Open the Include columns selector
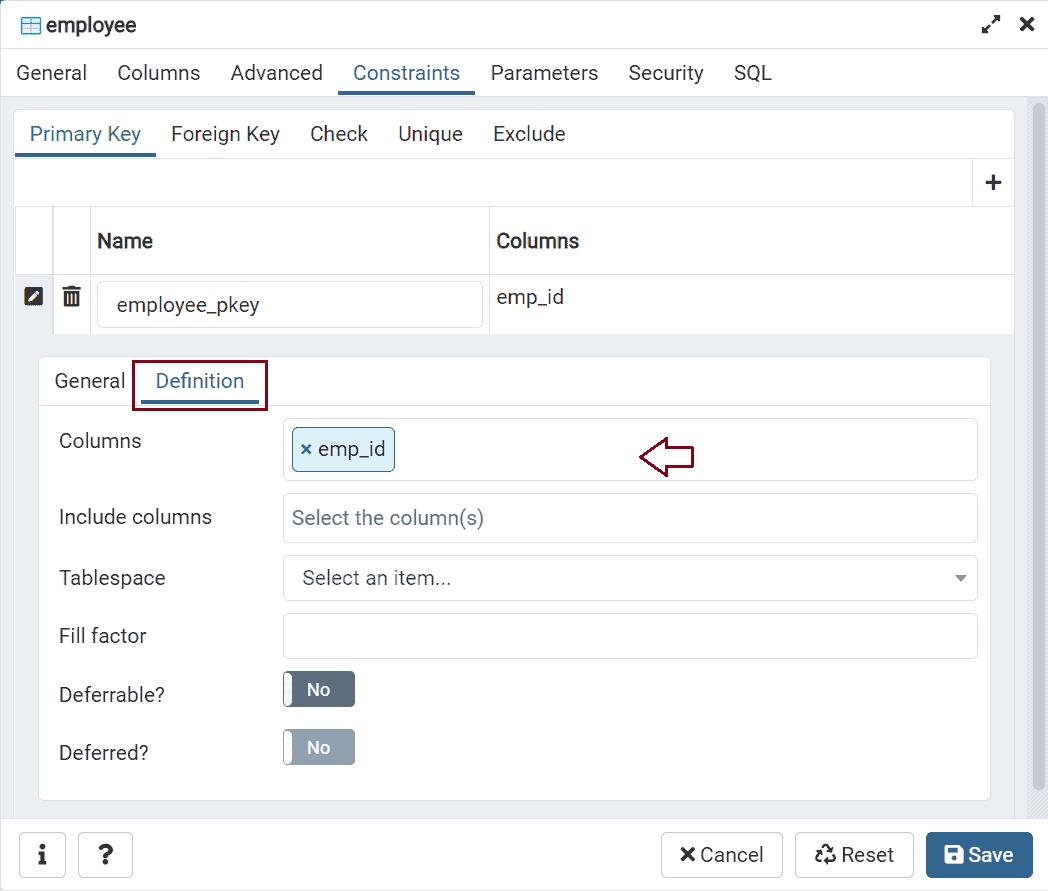Image resolution: width=1048 pixels, height=891 pixels. point(630,518)
